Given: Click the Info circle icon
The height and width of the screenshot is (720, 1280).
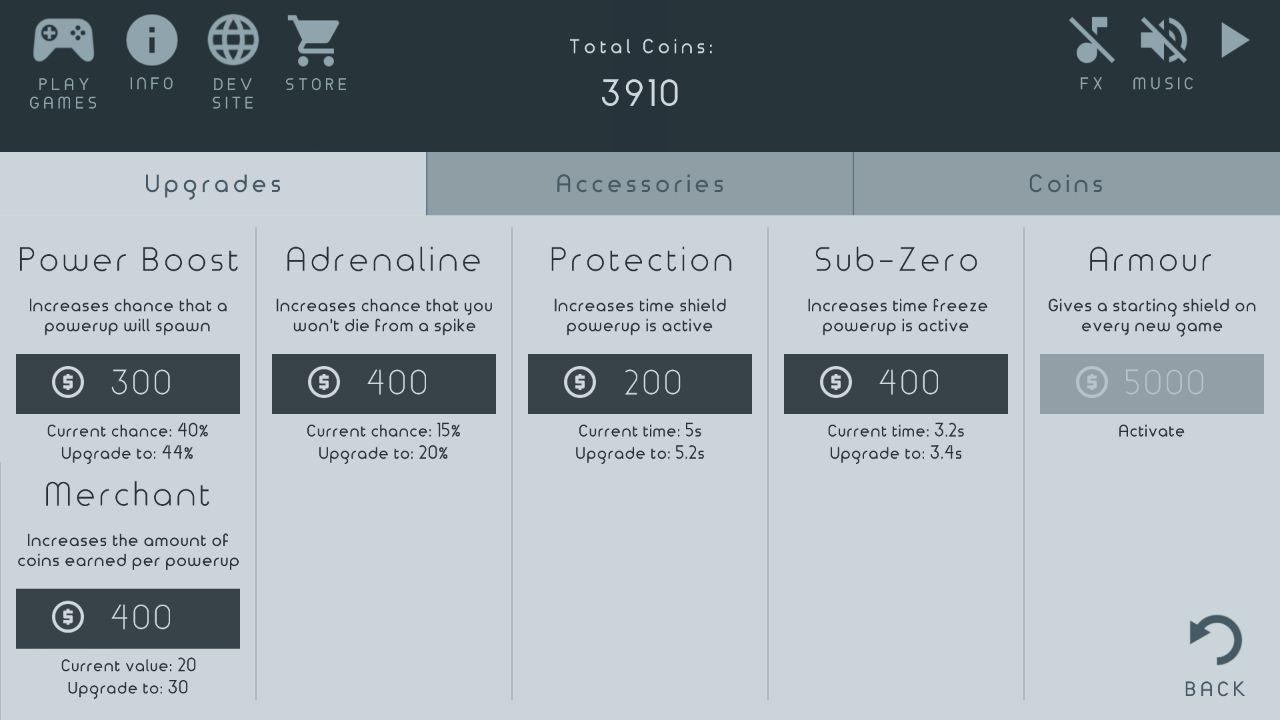Looking at the screenshot, I should (x=152, y=41).
